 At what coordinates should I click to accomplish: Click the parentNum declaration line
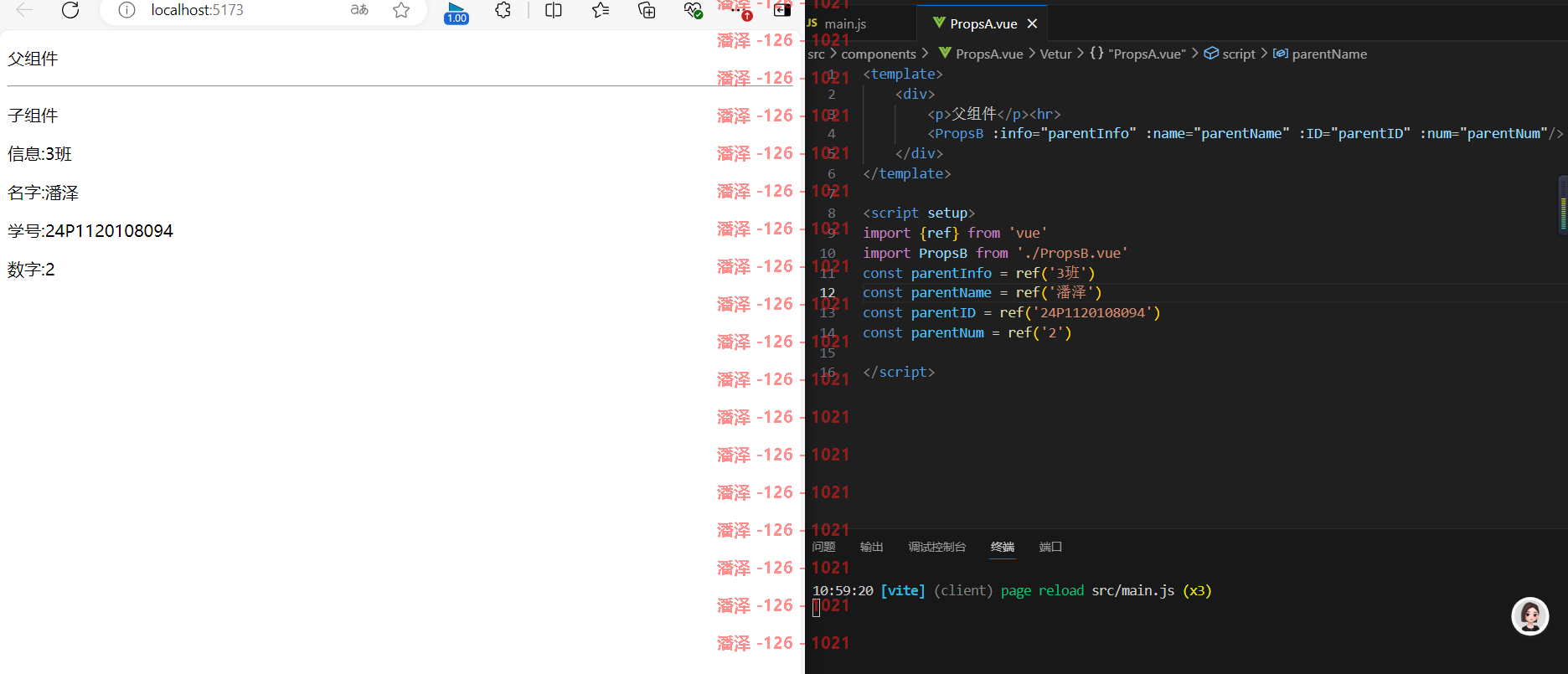(x=967, y=333)
